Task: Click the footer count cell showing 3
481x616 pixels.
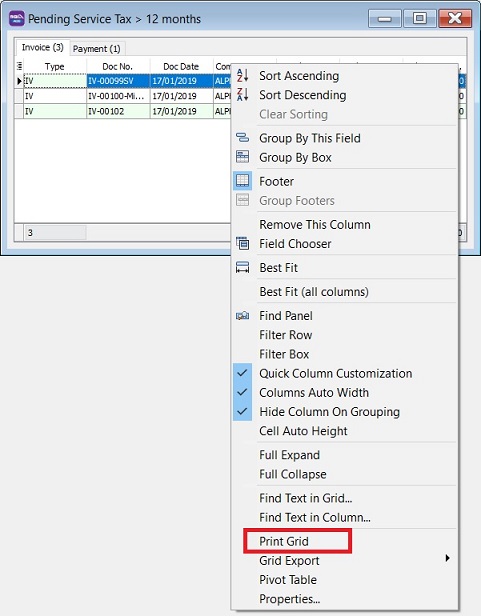Action: [x=55, y=233]
